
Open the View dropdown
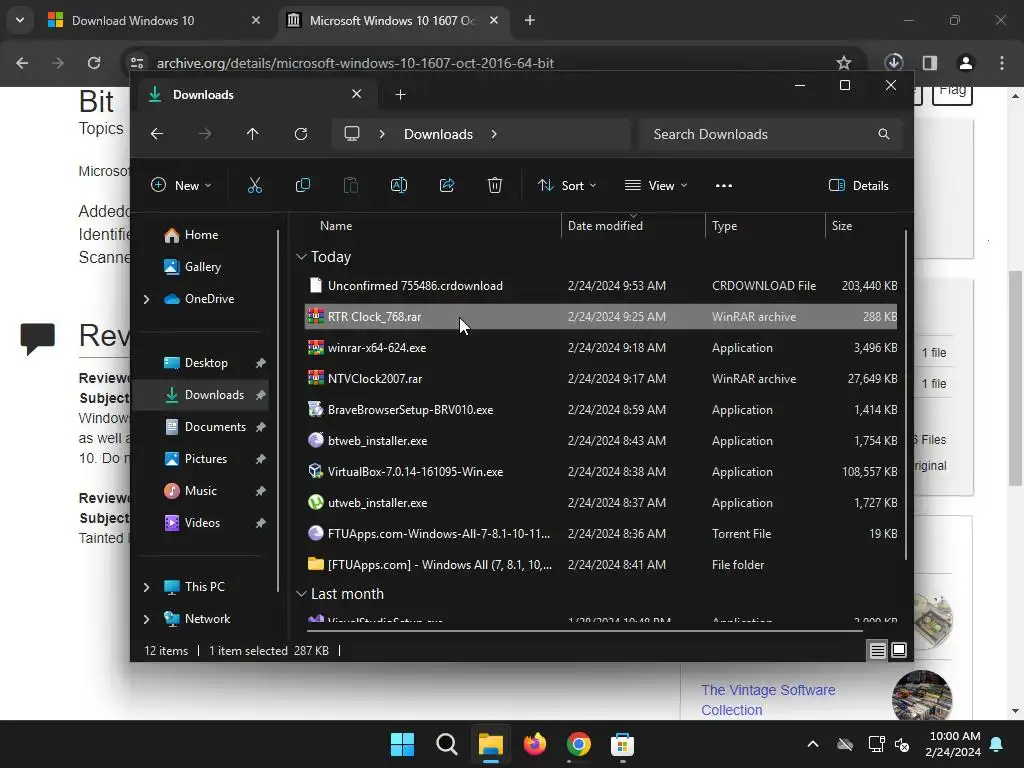click(656, 185)
